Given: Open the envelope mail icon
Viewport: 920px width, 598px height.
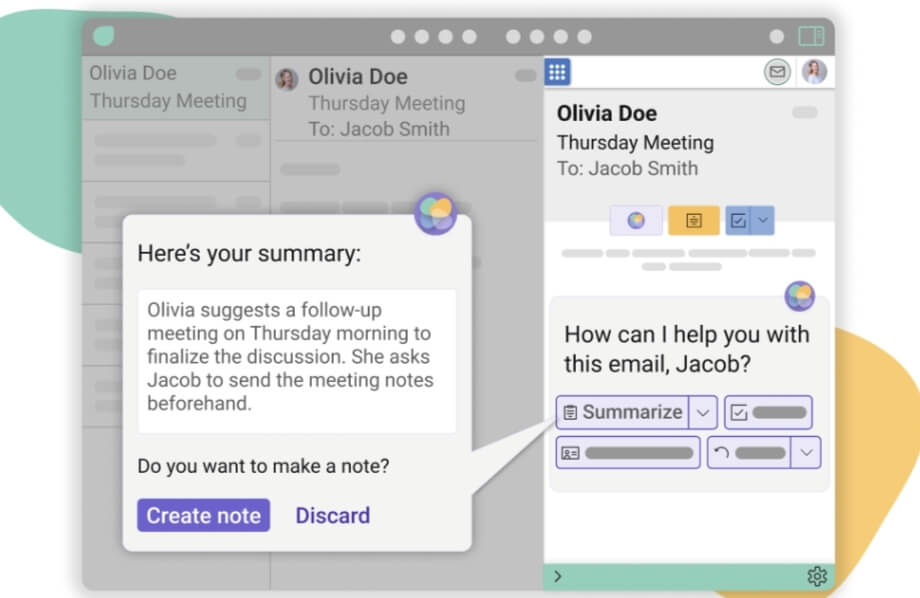Looking at the screenshot, I should tap(777, 71).
